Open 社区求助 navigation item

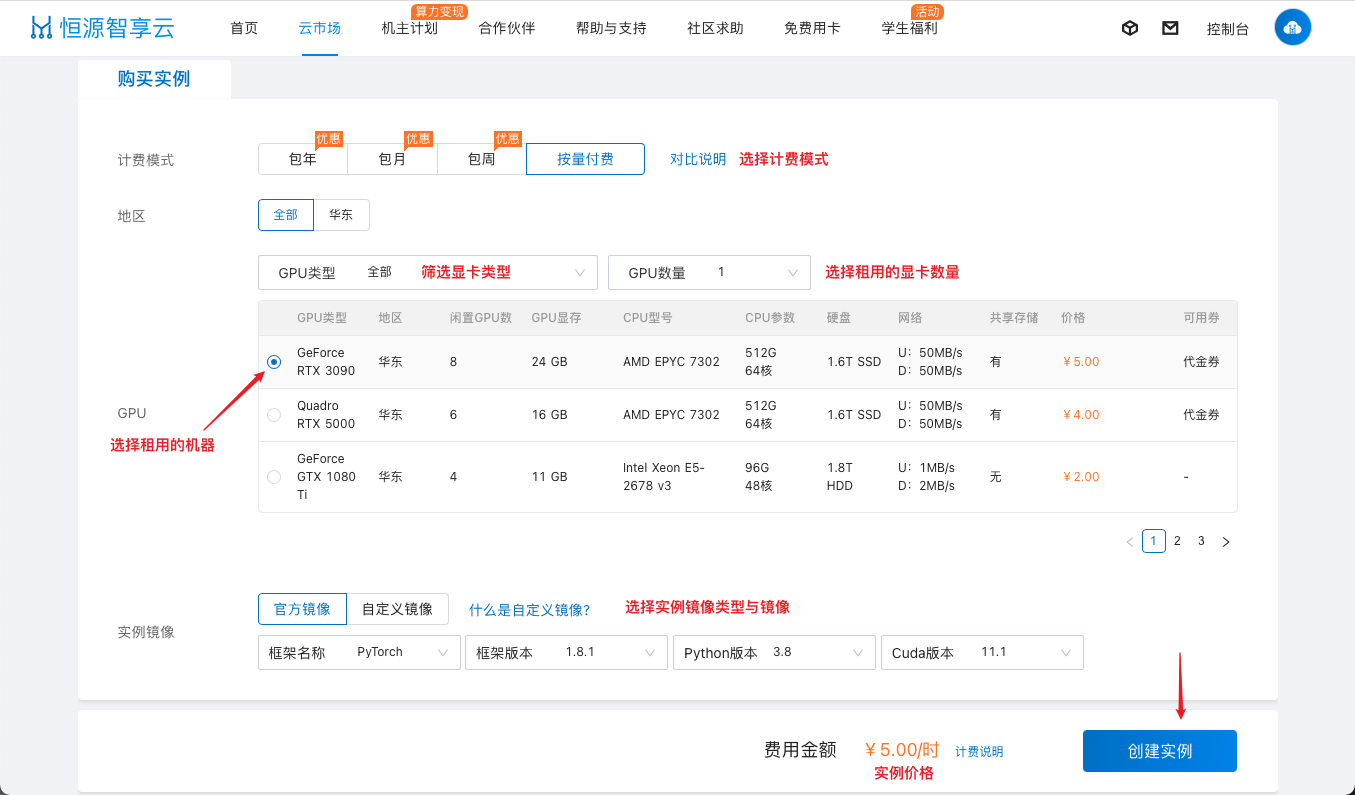click(715, 28)
